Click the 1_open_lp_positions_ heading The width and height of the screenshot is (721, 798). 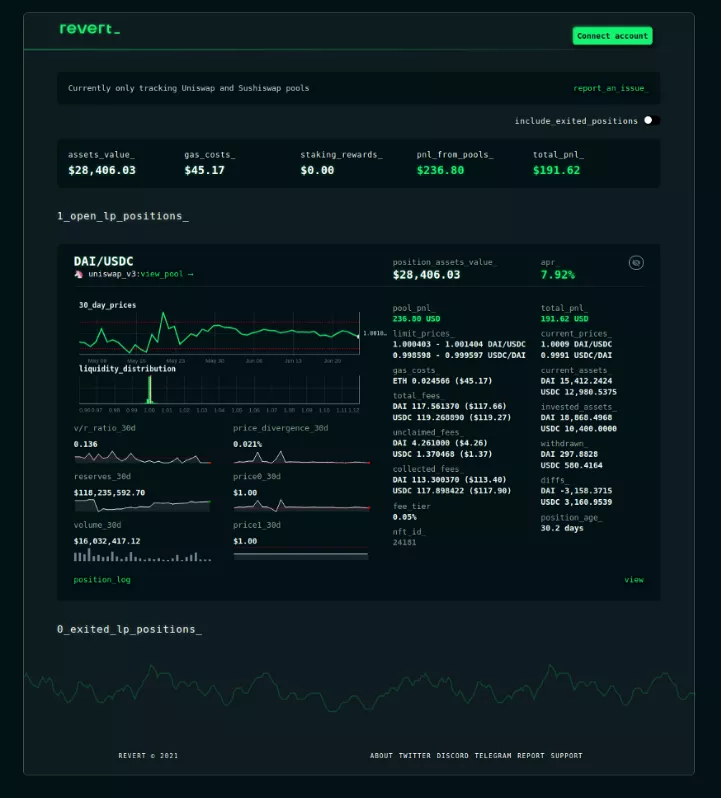tap(123, 216)
